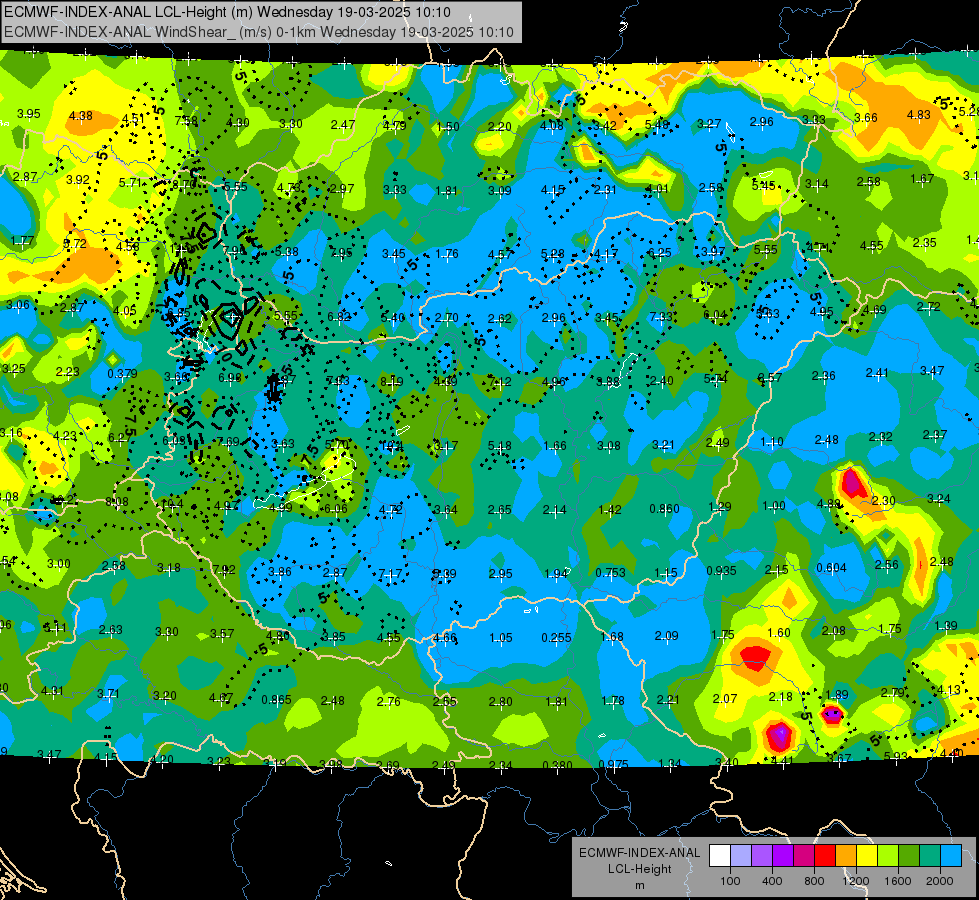Click the wind shear value 6.06
The image size is (979, 900).
(x=335, y=509)
